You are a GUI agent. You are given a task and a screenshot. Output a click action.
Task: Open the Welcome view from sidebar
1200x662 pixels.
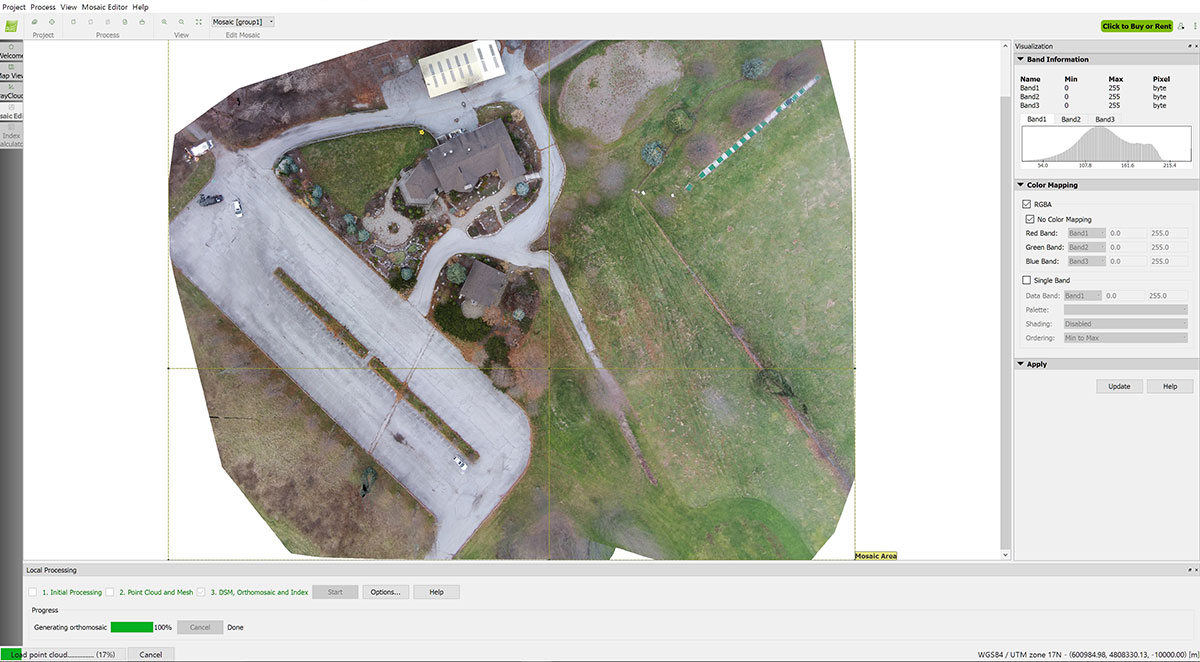(x=11, y=51)
